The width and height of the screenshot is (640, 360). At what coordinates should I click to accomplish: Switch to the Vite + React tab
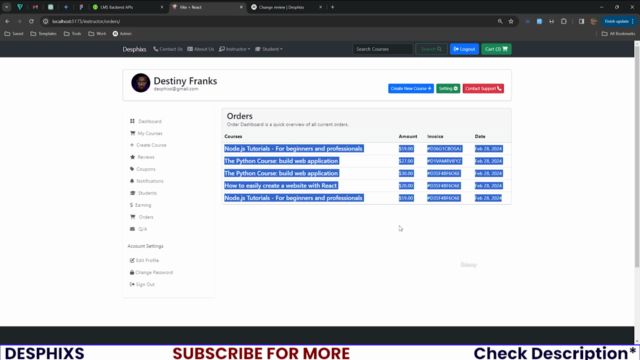point(207,7)
